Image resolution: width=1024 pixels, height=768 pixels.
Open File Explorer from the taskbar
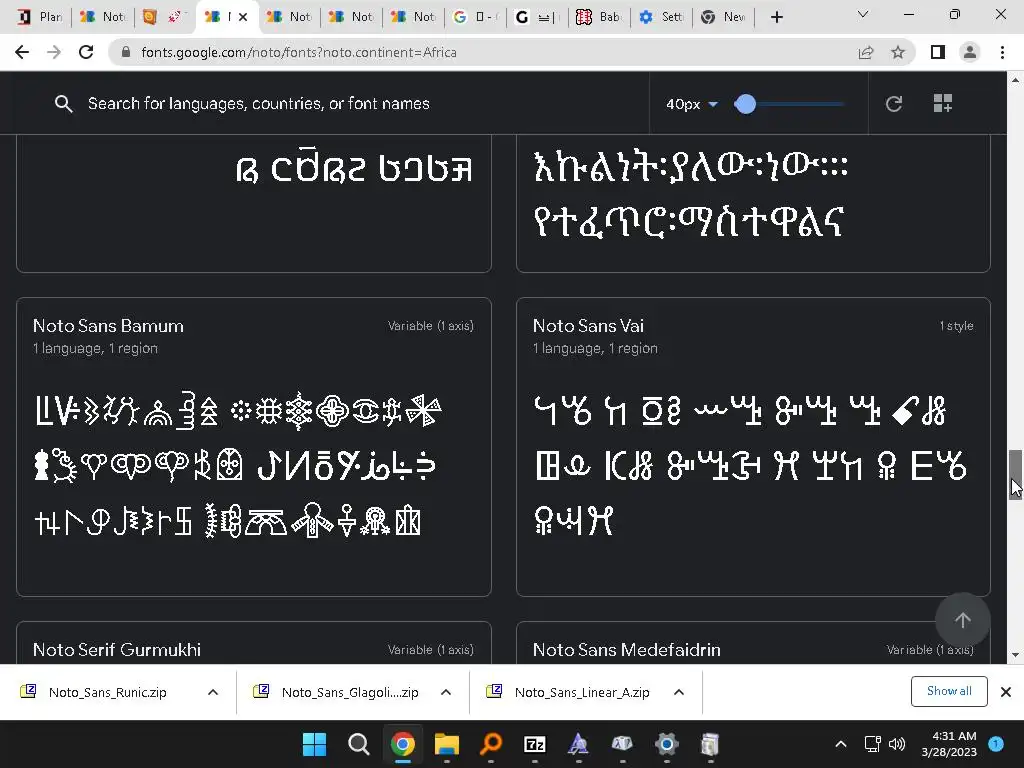(x=447, y=744)
